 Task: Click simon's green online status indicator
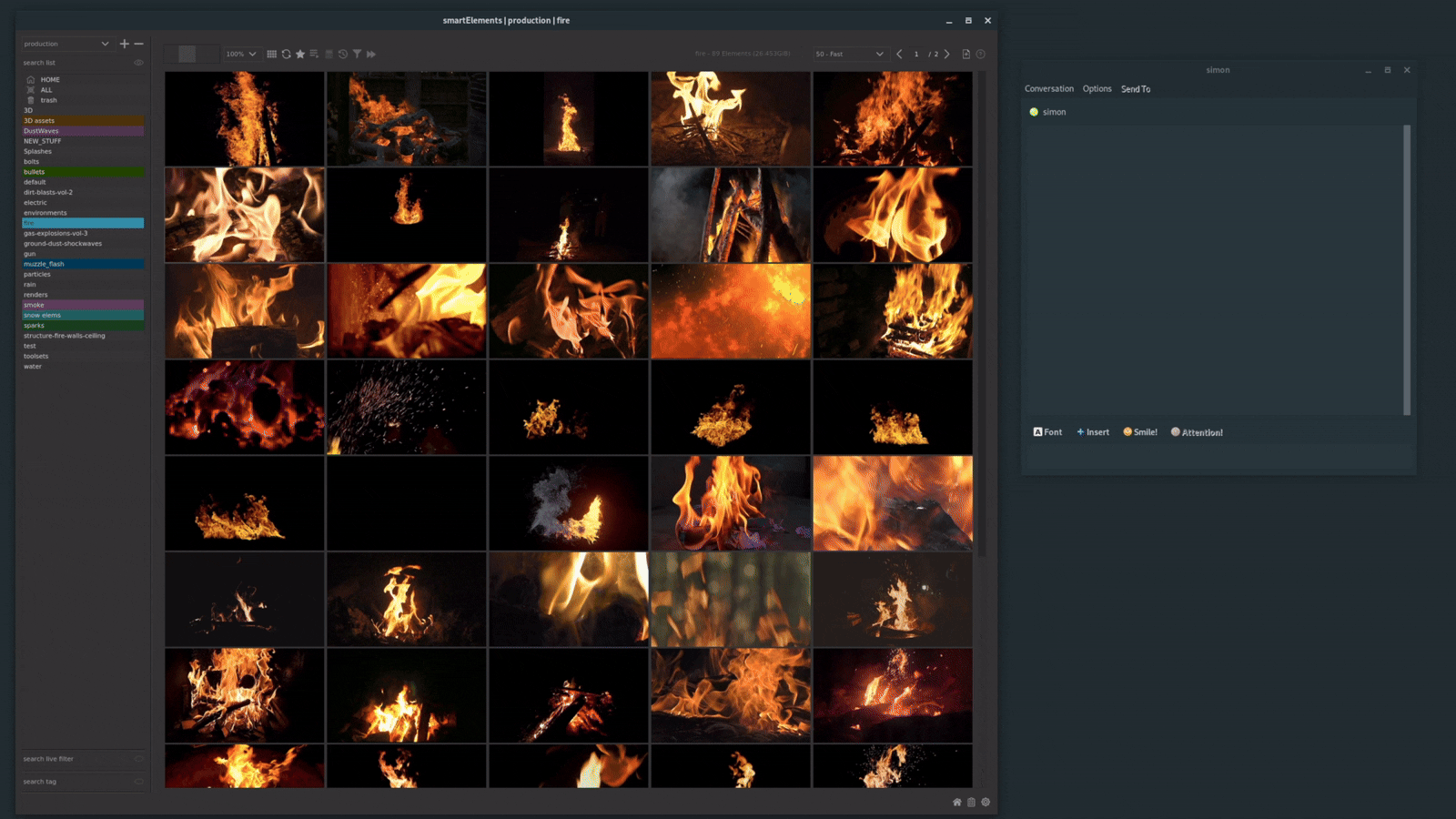tap(1034, 111)
